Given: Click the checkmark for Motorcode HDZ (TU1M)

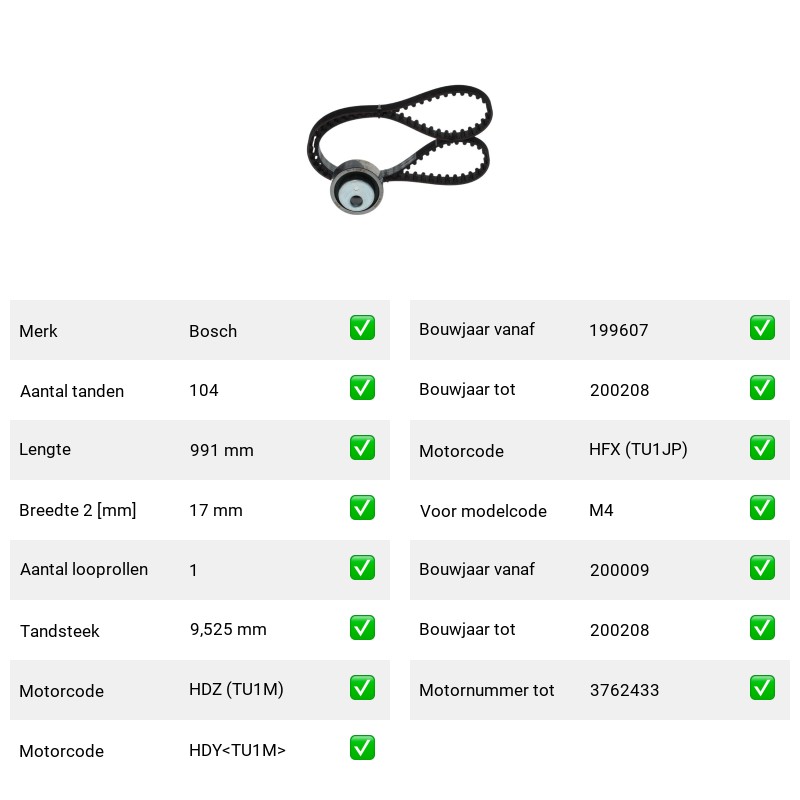Looking at the screenshot, I should pyautogui.click(x=362, y=688).
